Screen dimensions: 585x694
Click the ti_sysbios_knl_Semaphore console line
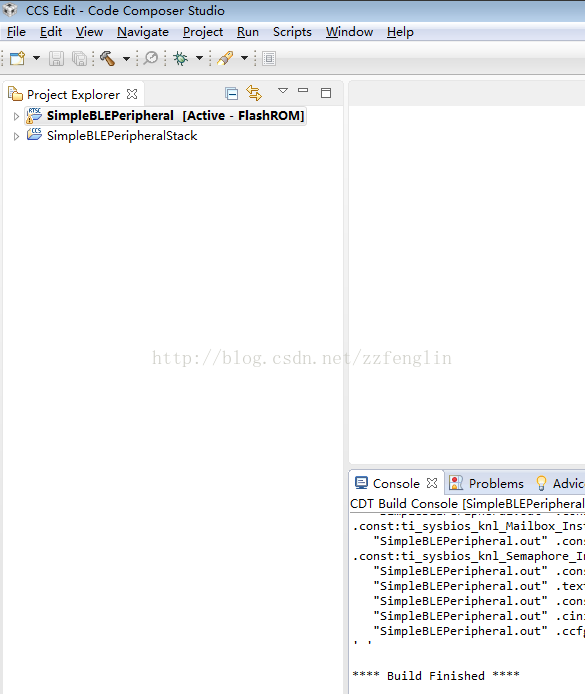pos(469,556)
